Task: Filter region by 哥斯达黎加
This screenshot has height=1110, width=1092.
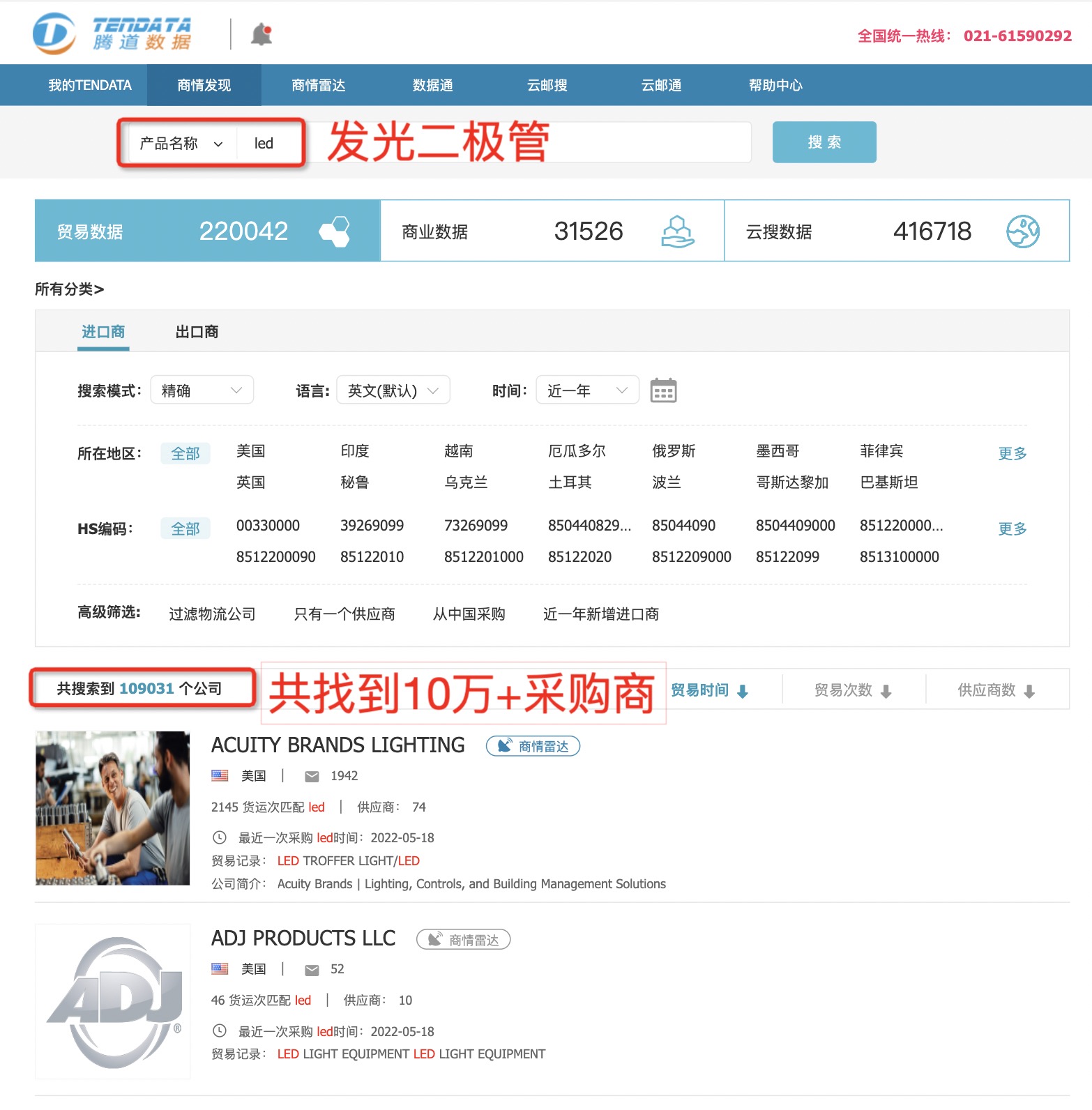Action: [792, 482]
